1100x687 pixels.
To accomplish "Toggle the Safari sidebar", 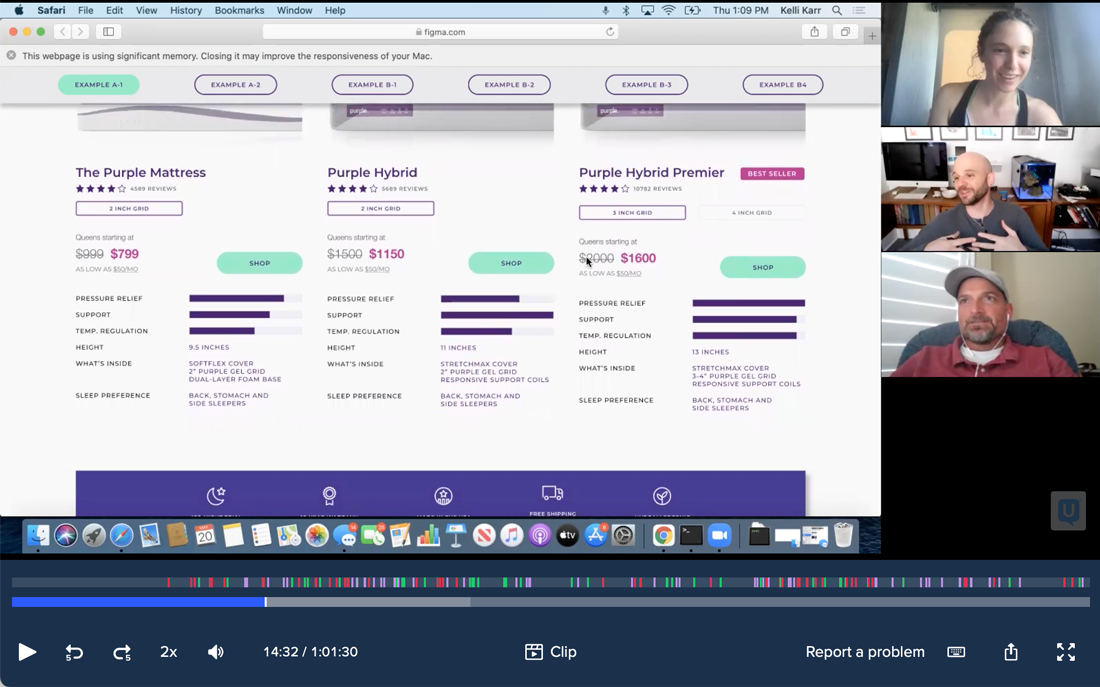I will (109, 32).
